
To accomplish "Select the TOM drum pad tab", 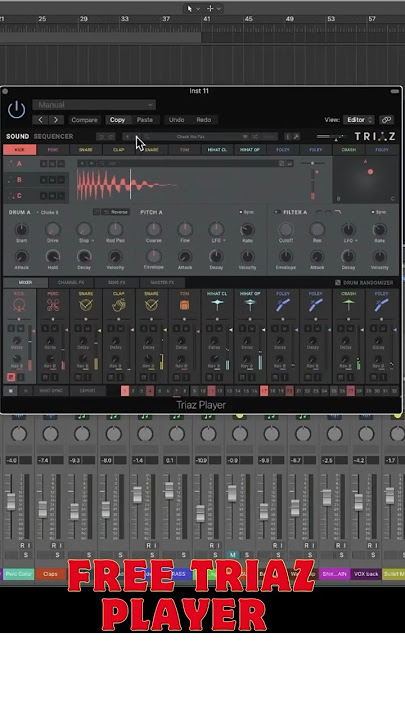I will coord(184,150).
